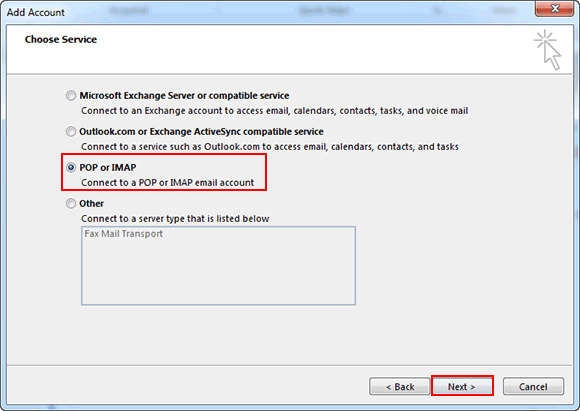Click the Back button

pyautogui.click(x=399, y=387)
